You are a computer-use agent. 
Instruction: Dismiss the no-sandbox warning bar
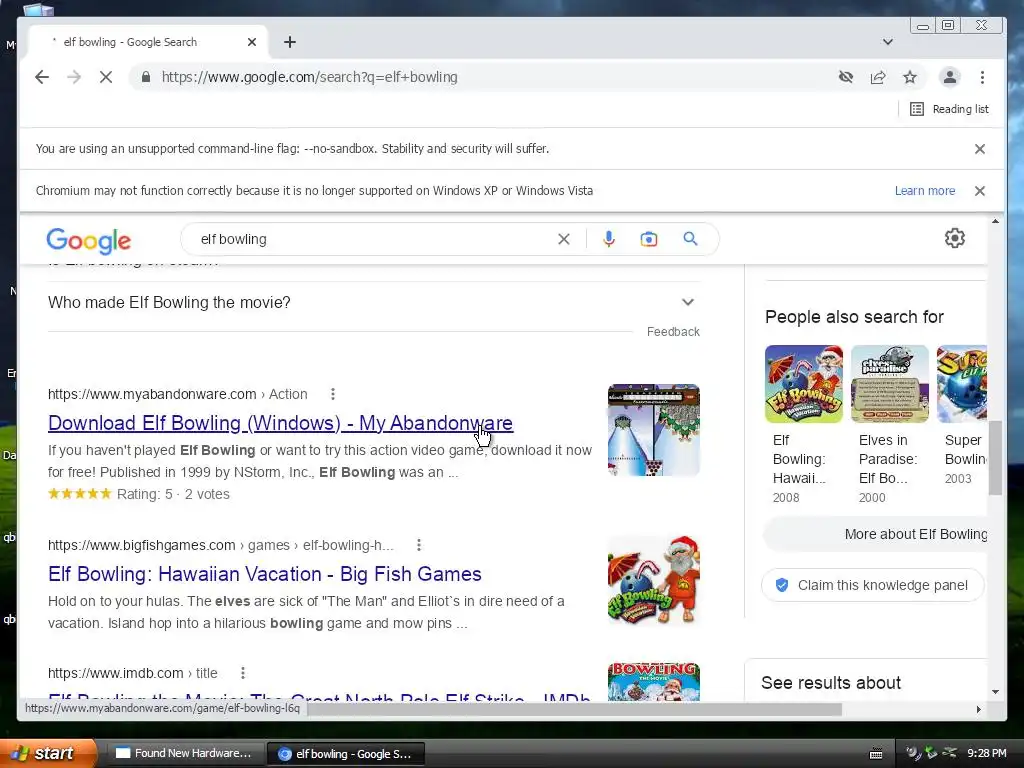pos(980,149)
